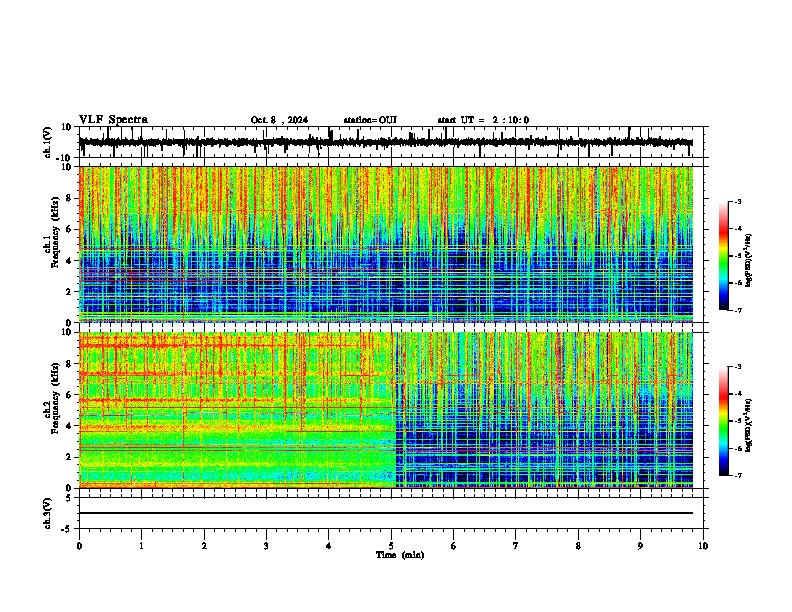Click the log(PSD) label beside ch.1 color bar
Image resolution: width=792 pixels, height=612 pixels.
[x=748, y=261]
